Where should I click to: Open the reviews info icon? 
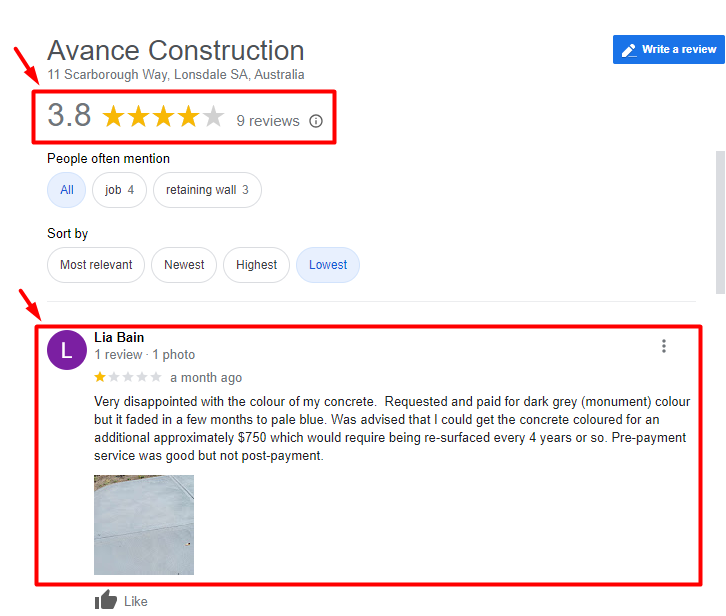(316, 121)
